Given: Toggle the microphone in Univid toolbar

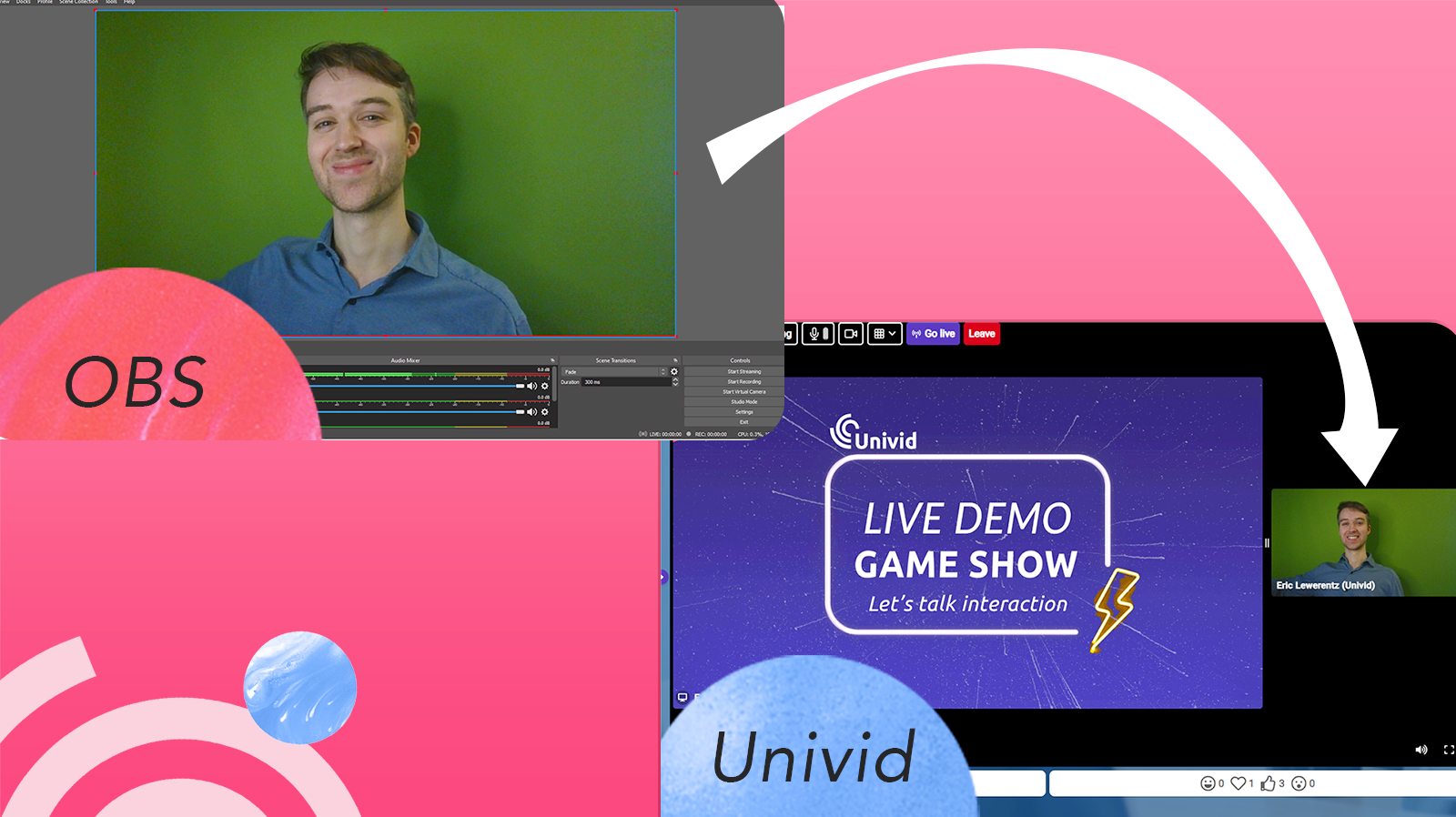Looking at the screenshot, I should click(x=818, y=334).
